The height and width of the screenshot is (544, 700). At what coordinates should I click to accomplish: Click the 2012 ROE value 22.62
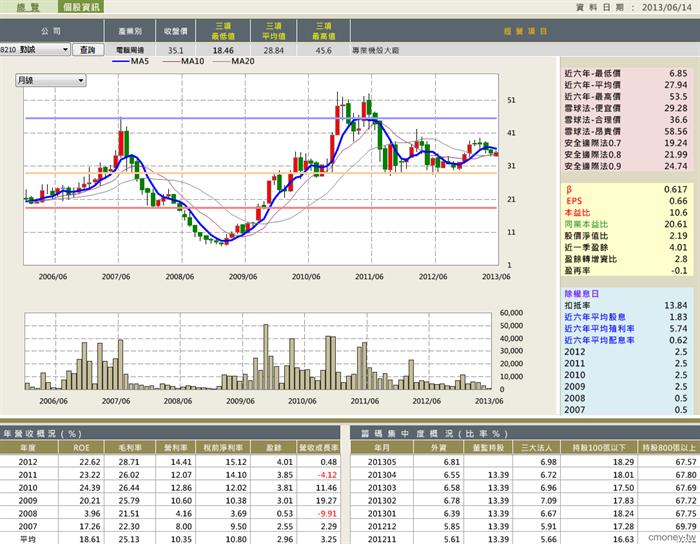point(89,462)
